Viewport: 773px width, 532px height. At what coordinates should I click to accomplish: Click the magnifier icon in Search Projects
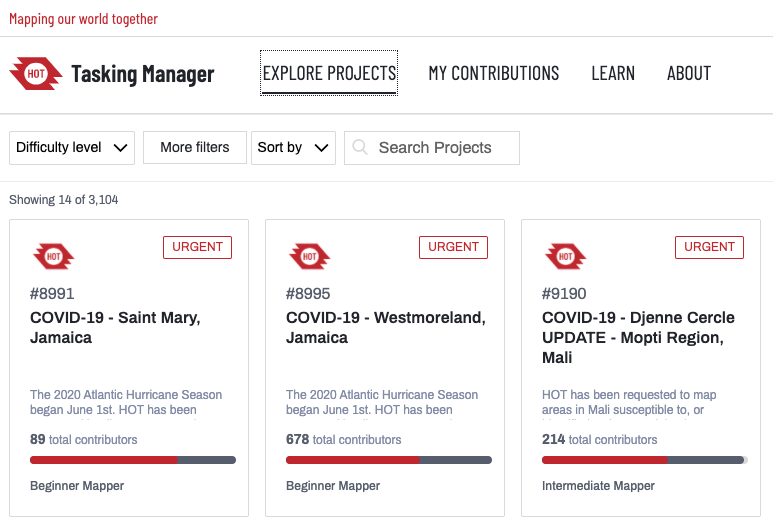[360, 147]
